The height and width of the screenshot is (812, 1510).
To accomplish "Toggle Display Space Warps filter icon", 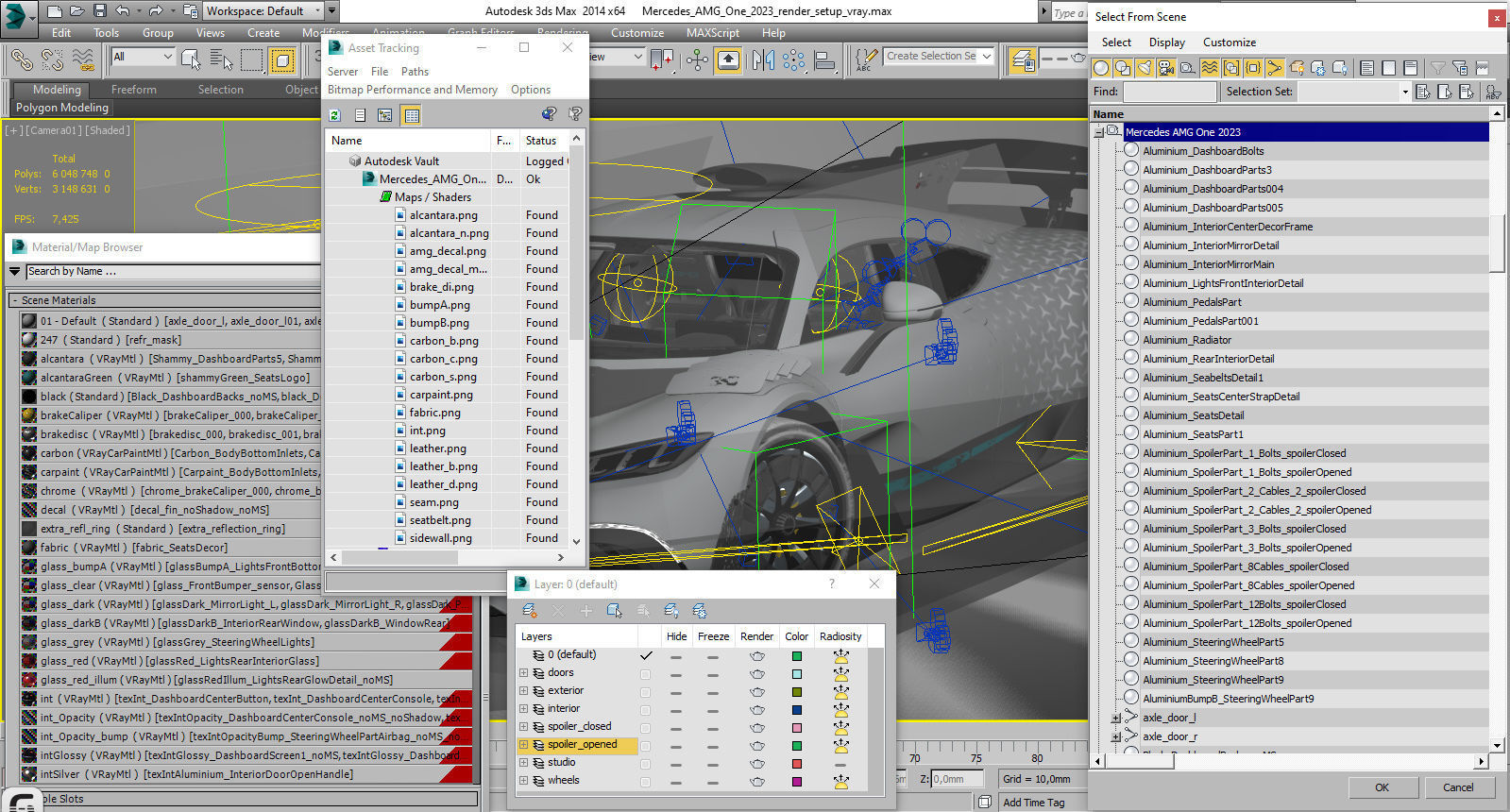I will tap(1210, 68).
